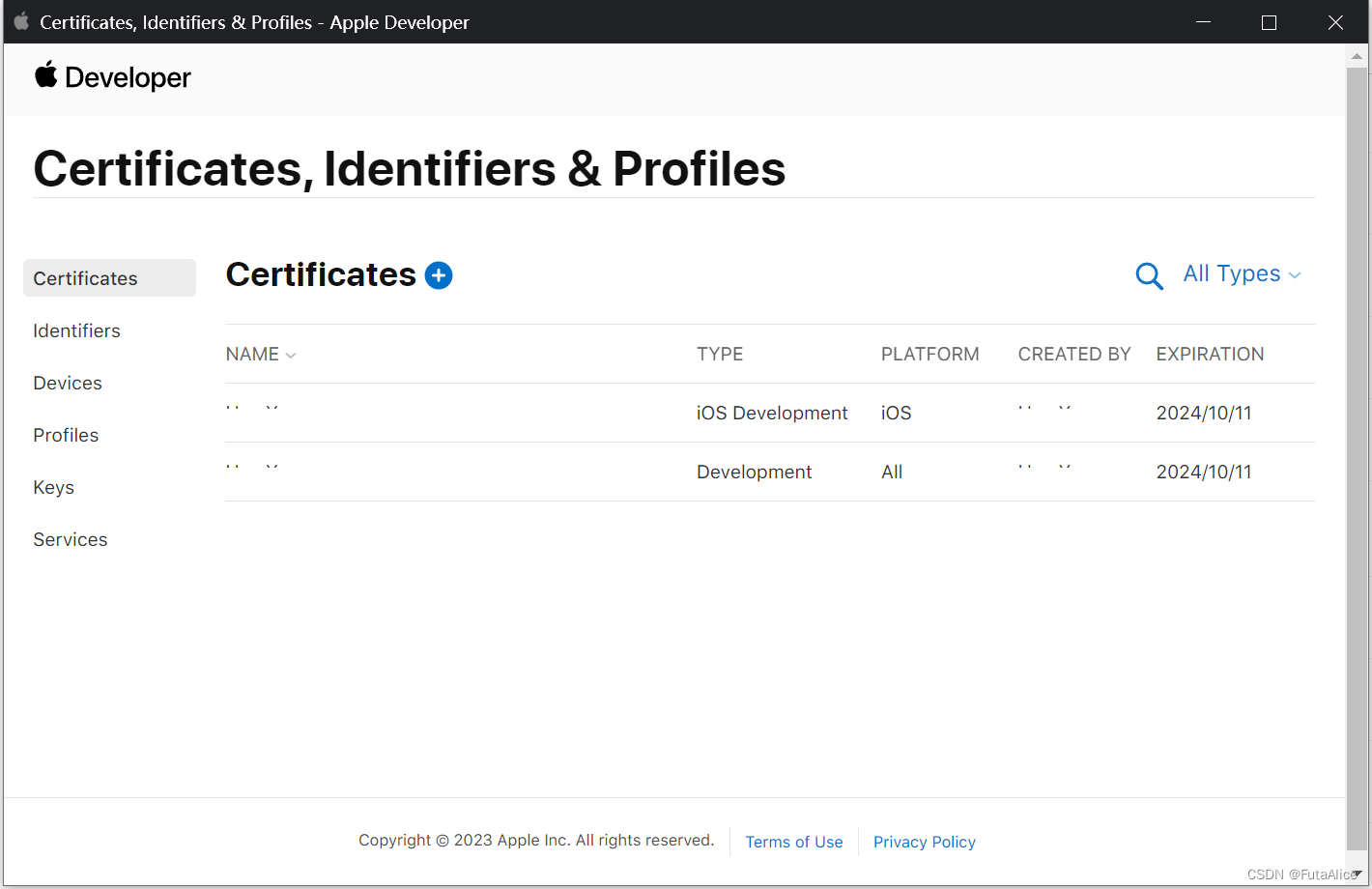The height and width of the screenshot is (889, 1372).
Task: Click the EXPIRATION column header
Action: 1211,355
